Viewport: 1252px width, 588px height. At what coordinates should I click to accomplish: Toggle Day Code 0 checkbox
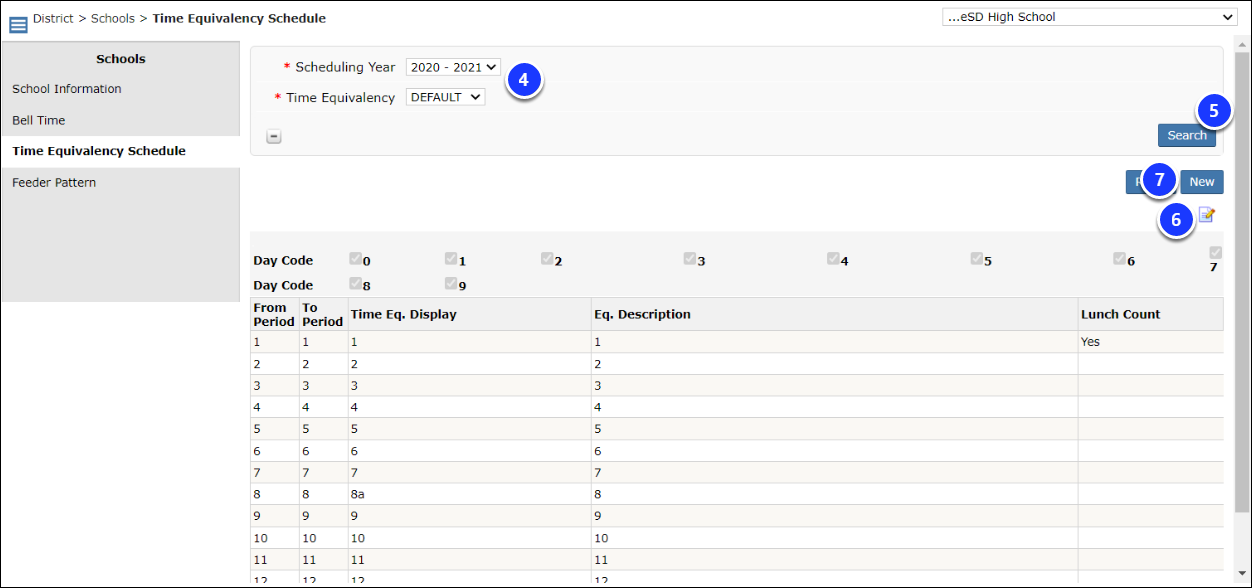point(356,258)
